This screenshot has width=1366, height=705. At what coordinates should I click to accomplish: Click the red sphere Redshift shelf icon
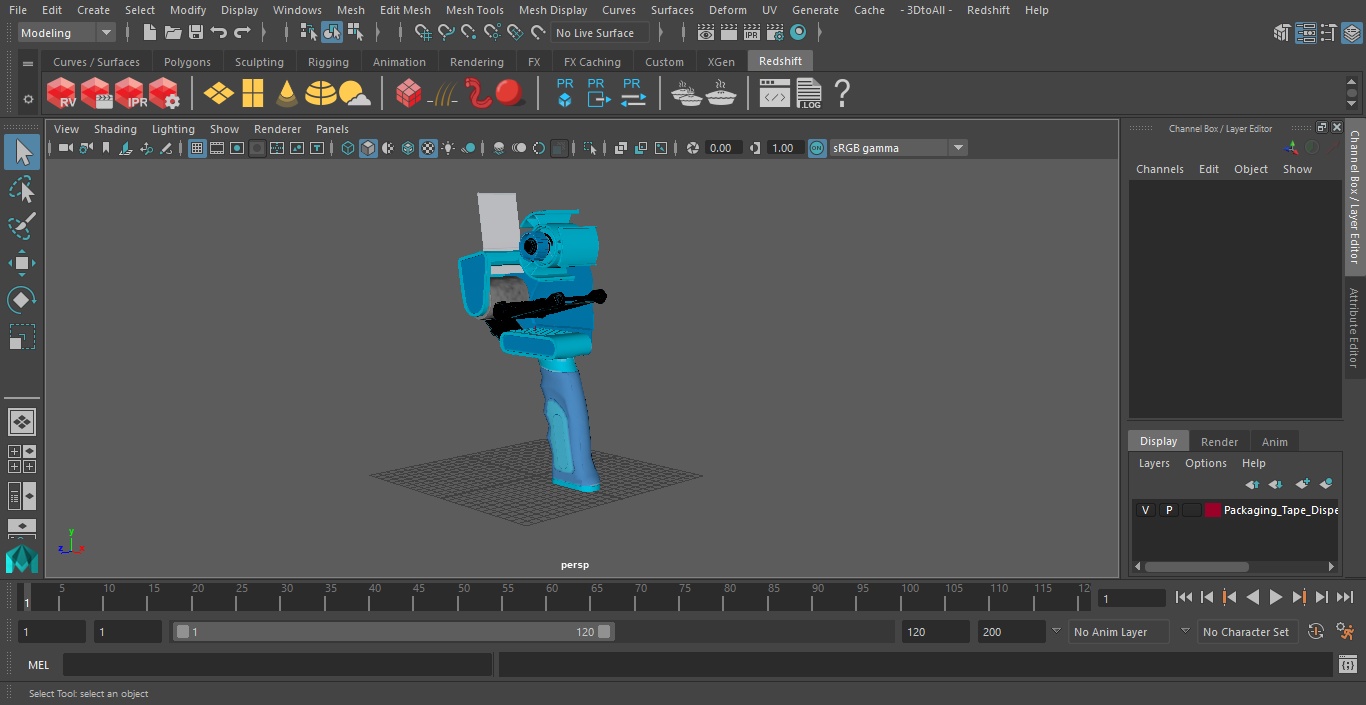point(510,94)
